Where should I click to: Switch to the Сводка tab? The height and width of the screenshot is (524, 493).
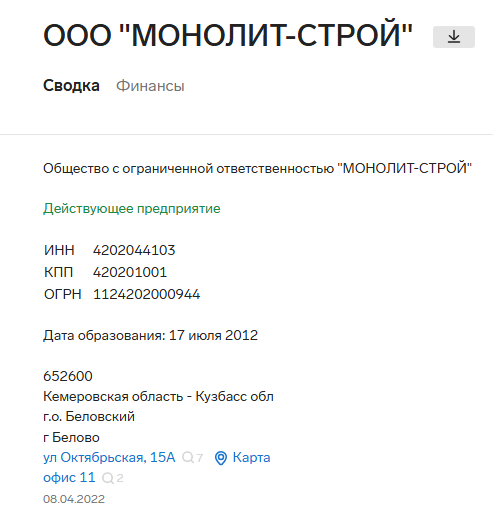71,86
